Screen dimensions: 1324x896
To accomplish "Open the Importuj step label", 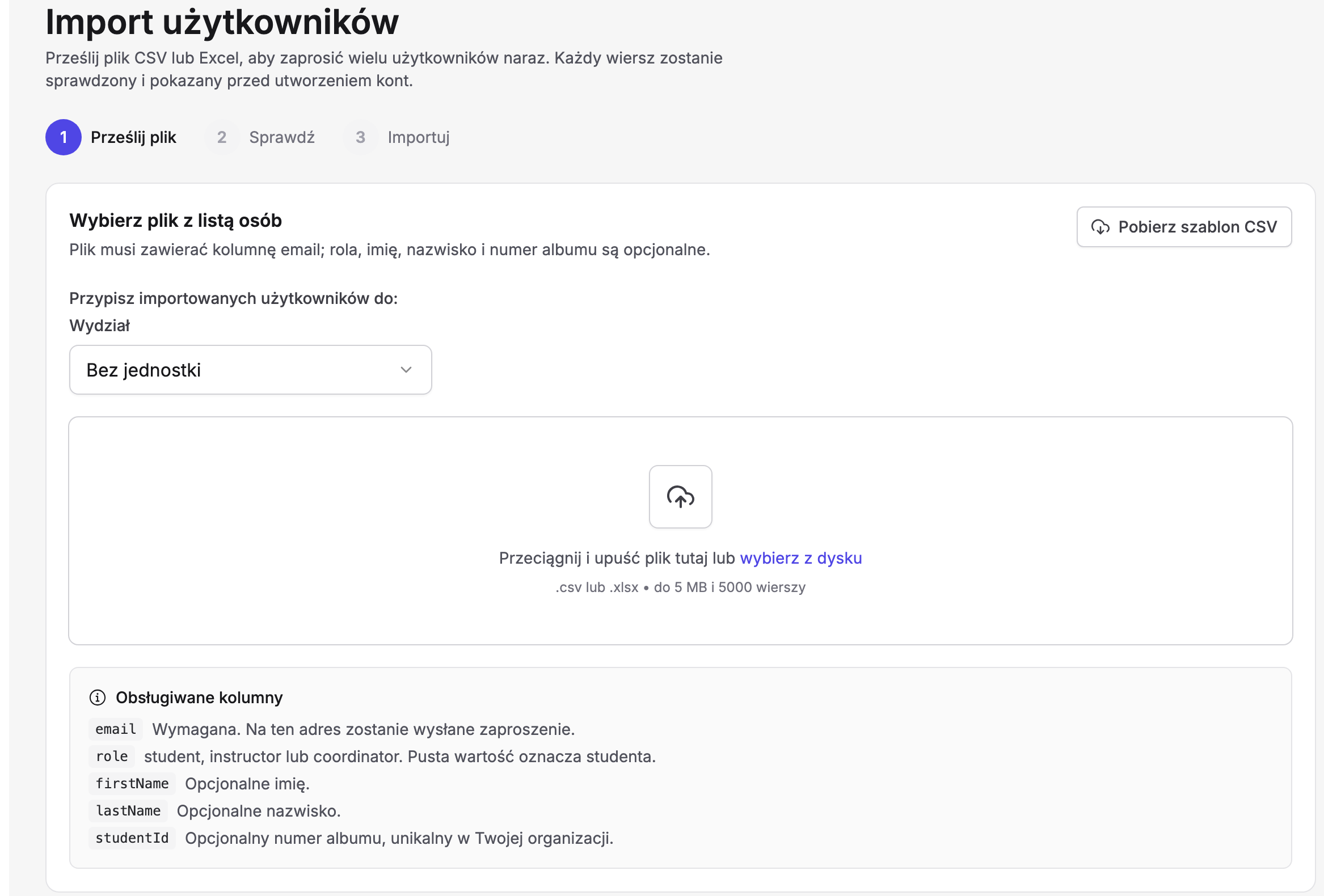I will (x=419, y=137).
